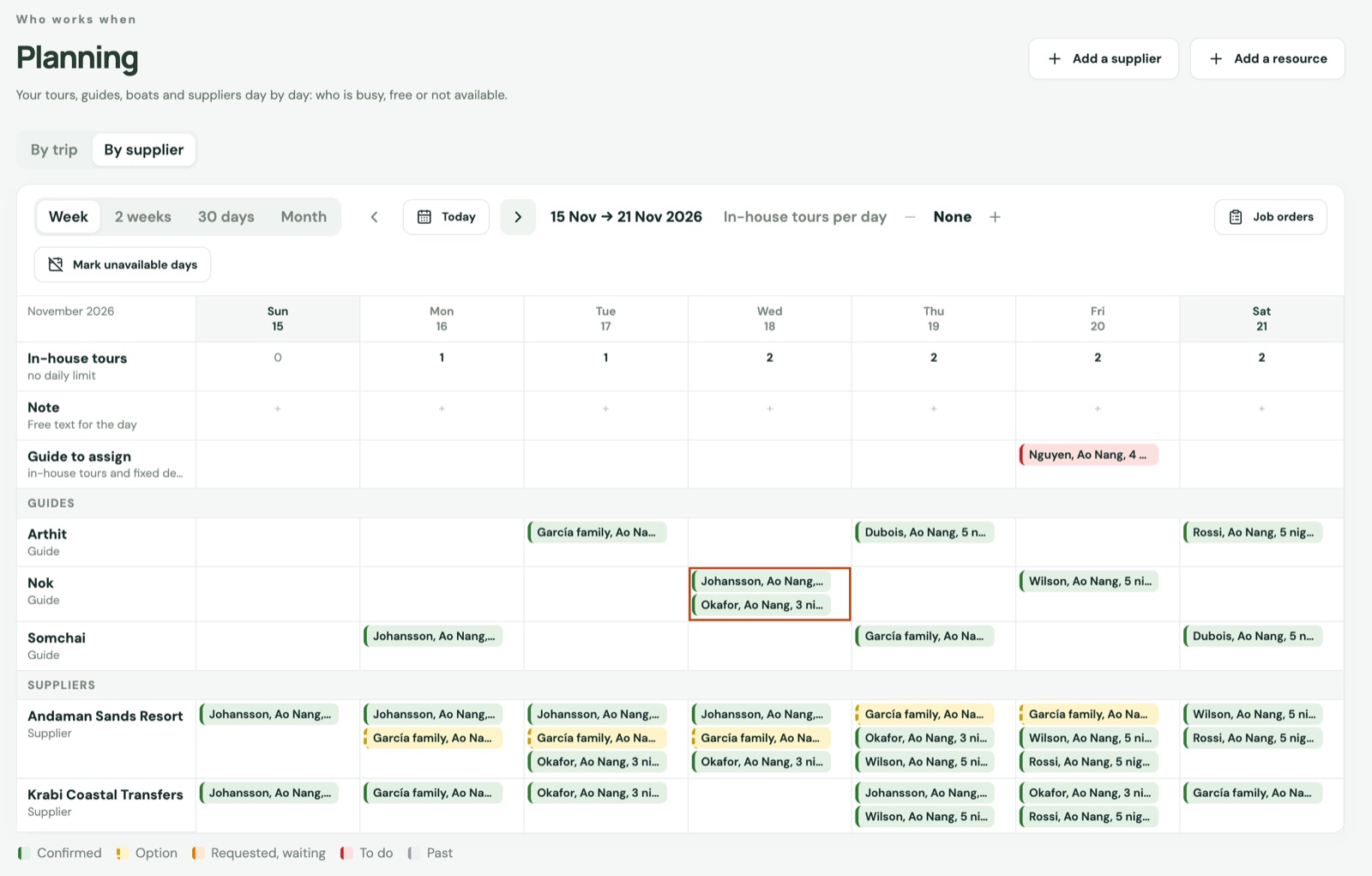Add a note for Saturday 21
This screenshot has width=1372, height=876.
1261,408
